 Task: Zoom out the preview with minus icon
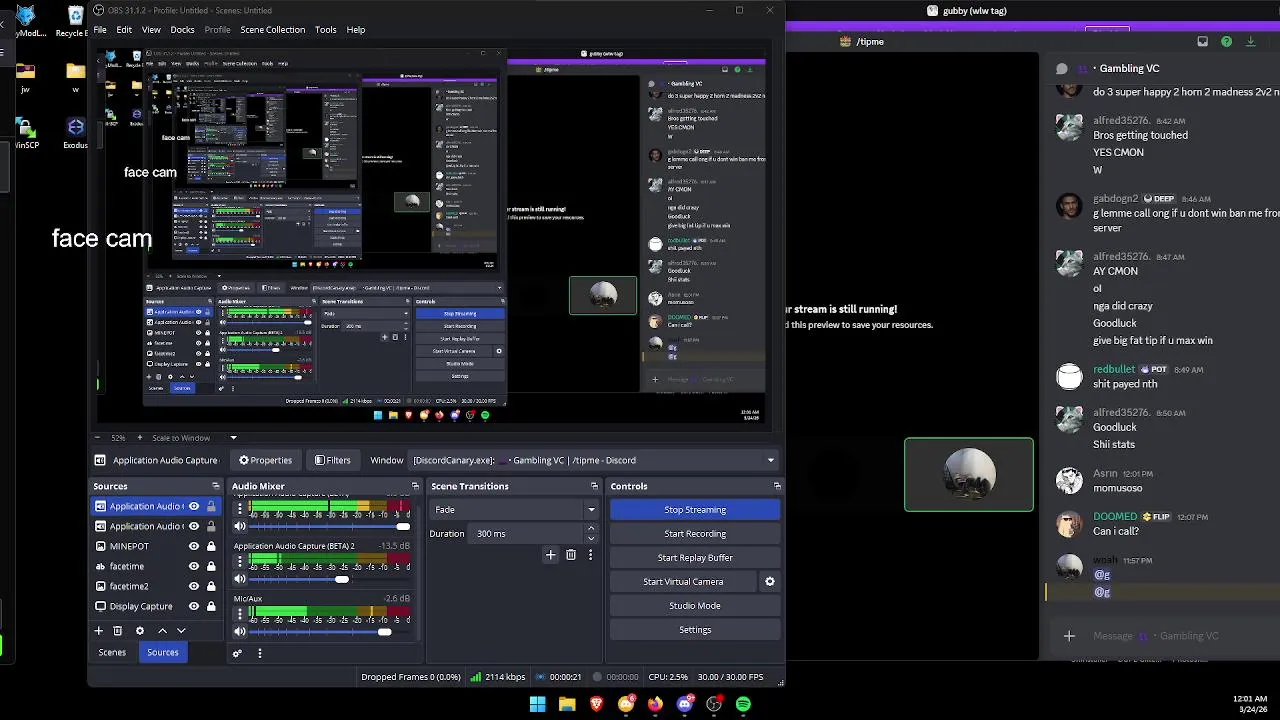(96, 437)
